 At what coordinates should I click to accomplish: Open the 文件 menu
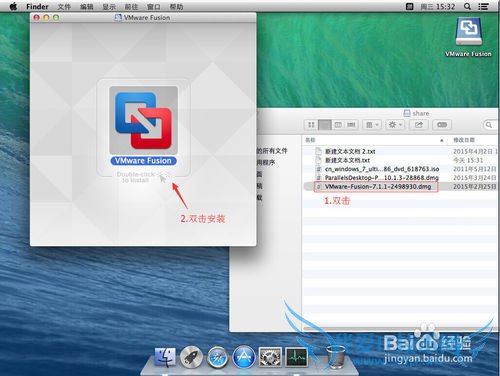(x=64, y=6)
